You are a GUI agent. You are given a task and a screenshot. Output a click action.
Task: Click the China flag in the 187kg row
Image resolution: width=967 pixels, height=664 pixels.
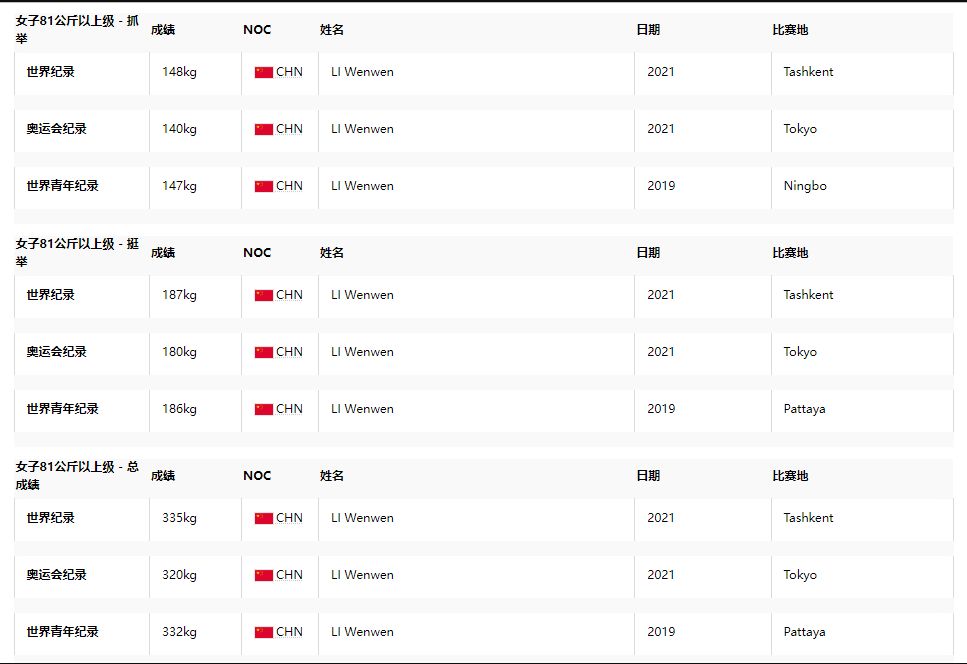[x=263, y=295]
